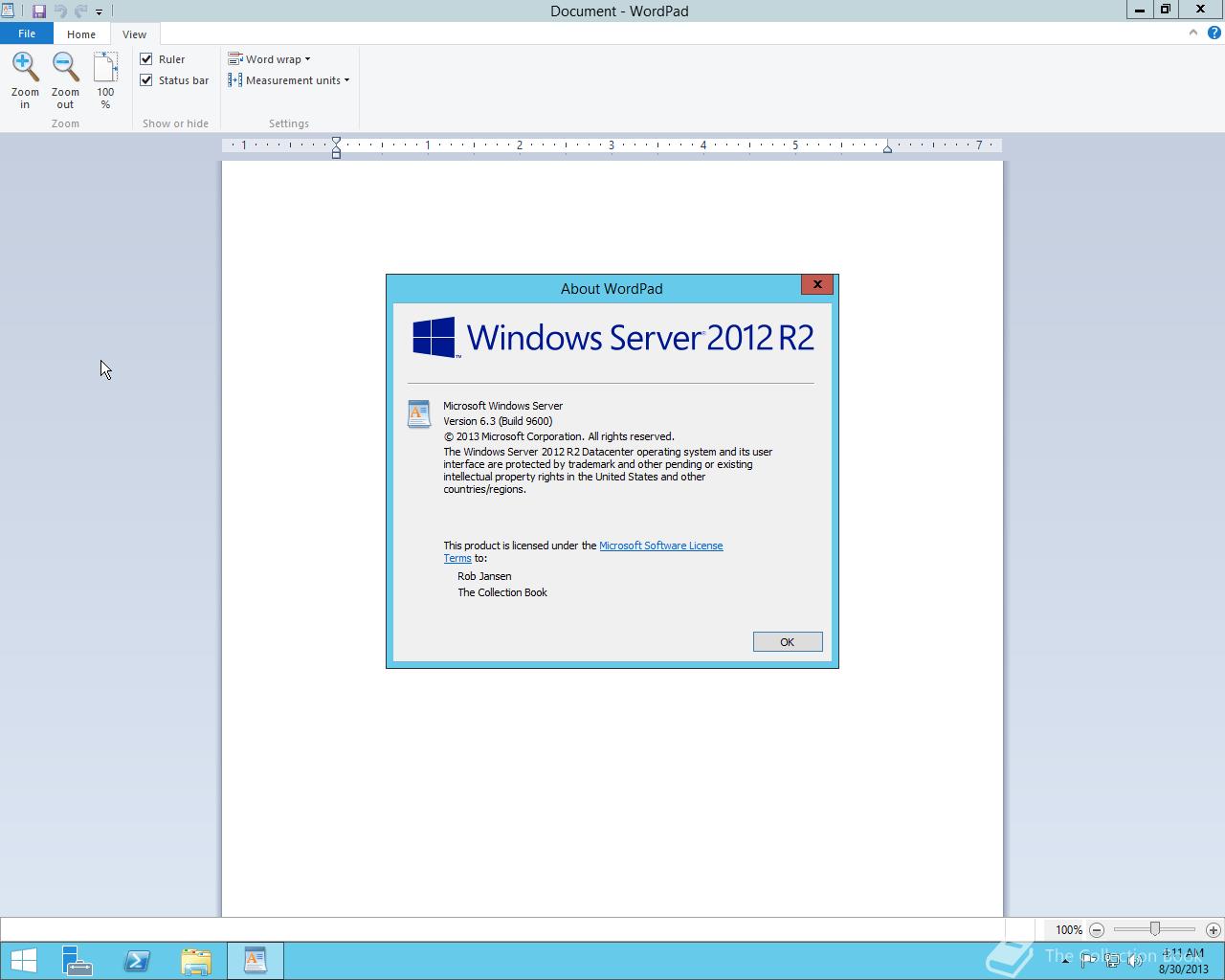Click the Zoom in magnifier icon
This screenshot has height=980, width=1225.
[x=25, y=67]
